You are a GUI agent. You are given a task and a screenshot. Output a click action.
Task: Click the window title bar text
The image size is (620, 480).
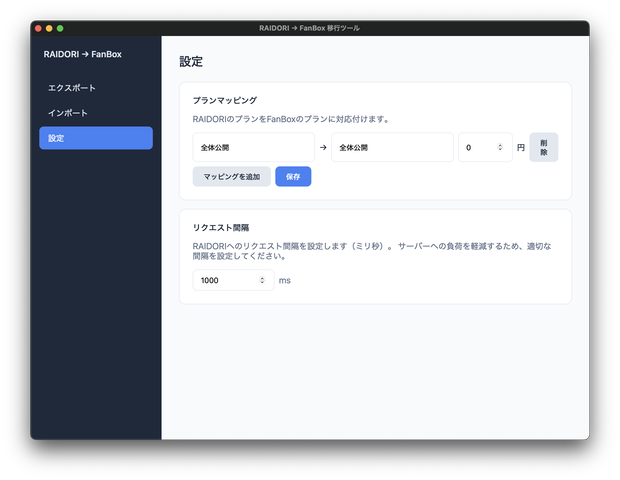coord(309,28)
